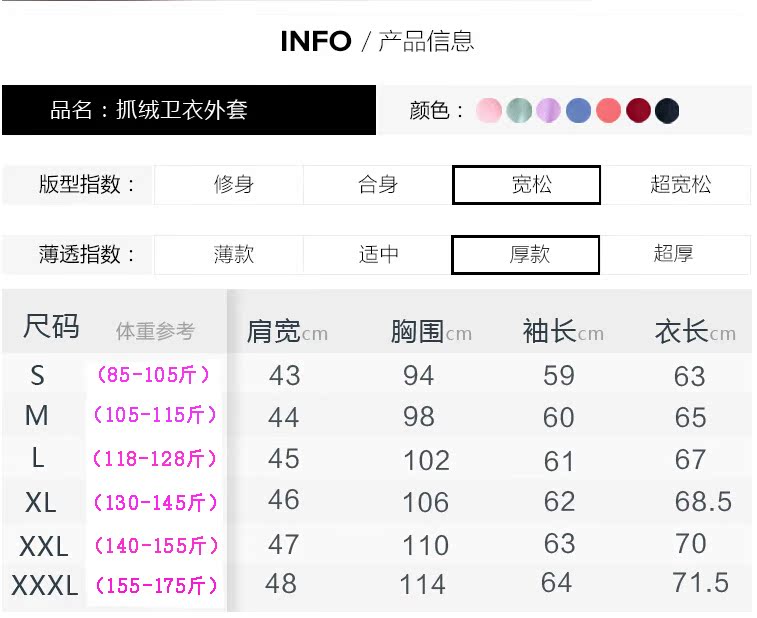757x618 pixels.
Task: Select the 厚款 thickness option
Action: pyautogui.click(x=526, y=255)
